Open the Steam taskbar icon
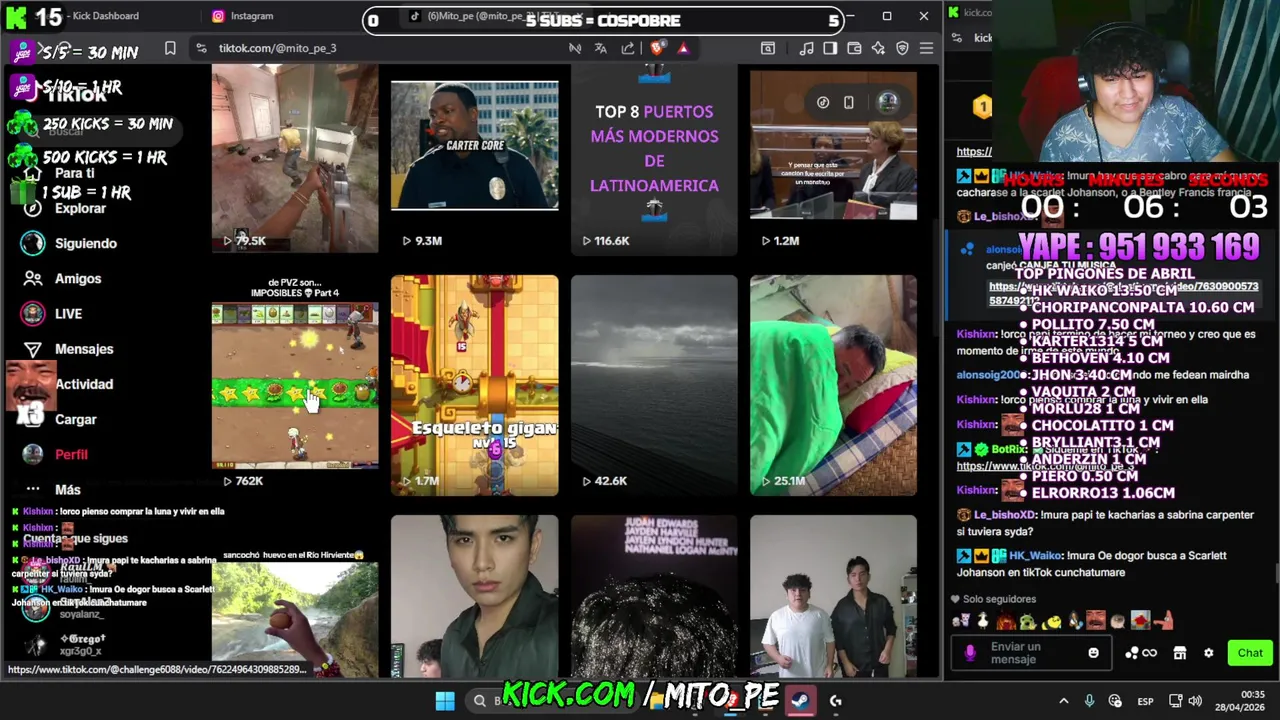 [x=800, y=701]
